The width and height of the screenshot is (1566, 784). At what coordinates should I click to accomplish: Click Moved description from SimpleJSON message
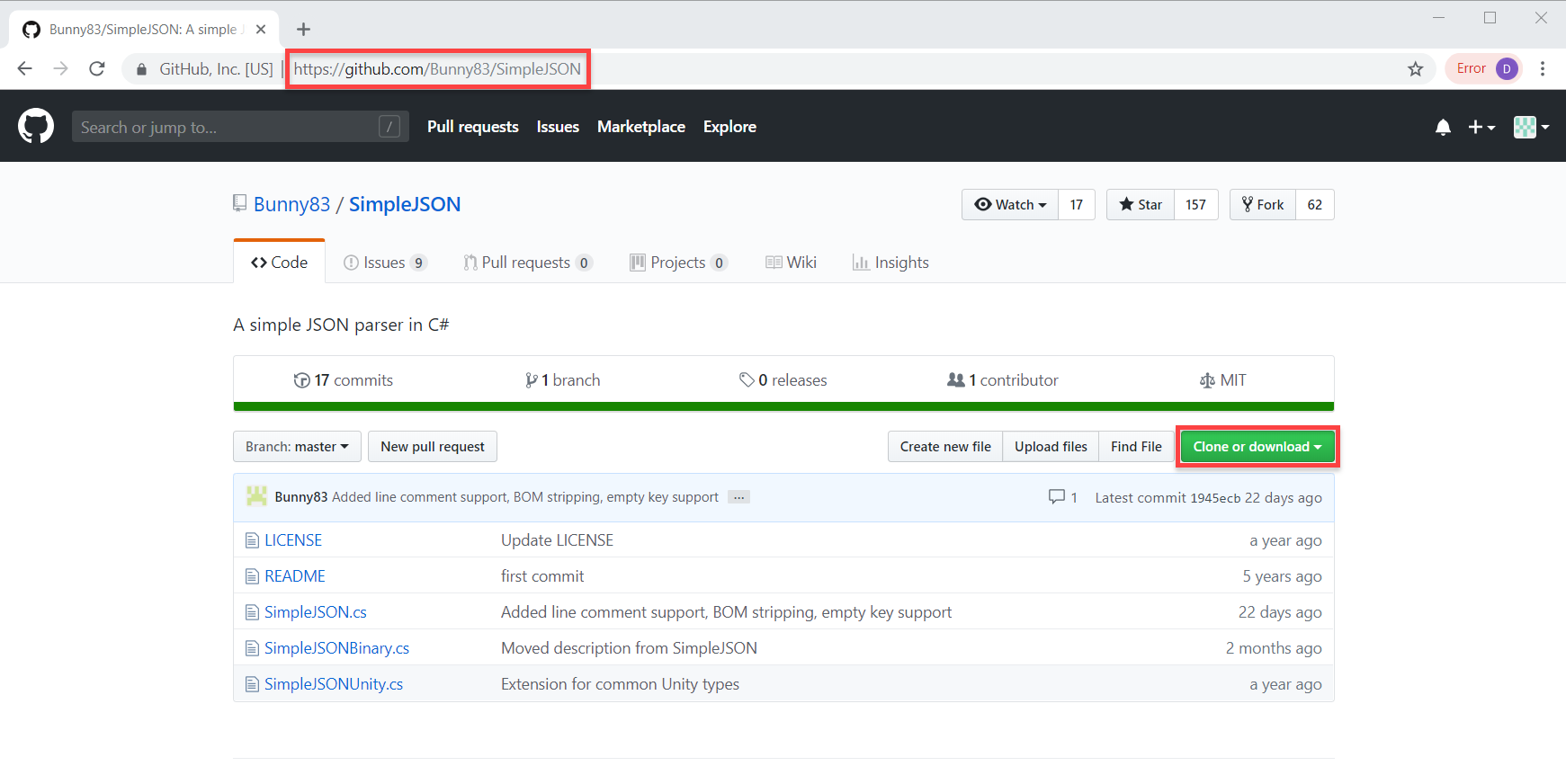[629, 648]
